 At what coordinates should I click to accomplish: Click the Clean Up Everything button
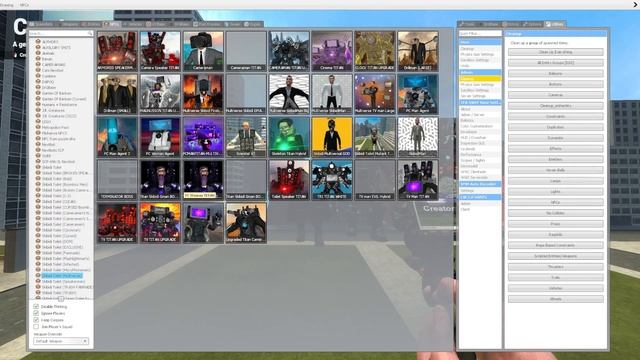[556, 52]
